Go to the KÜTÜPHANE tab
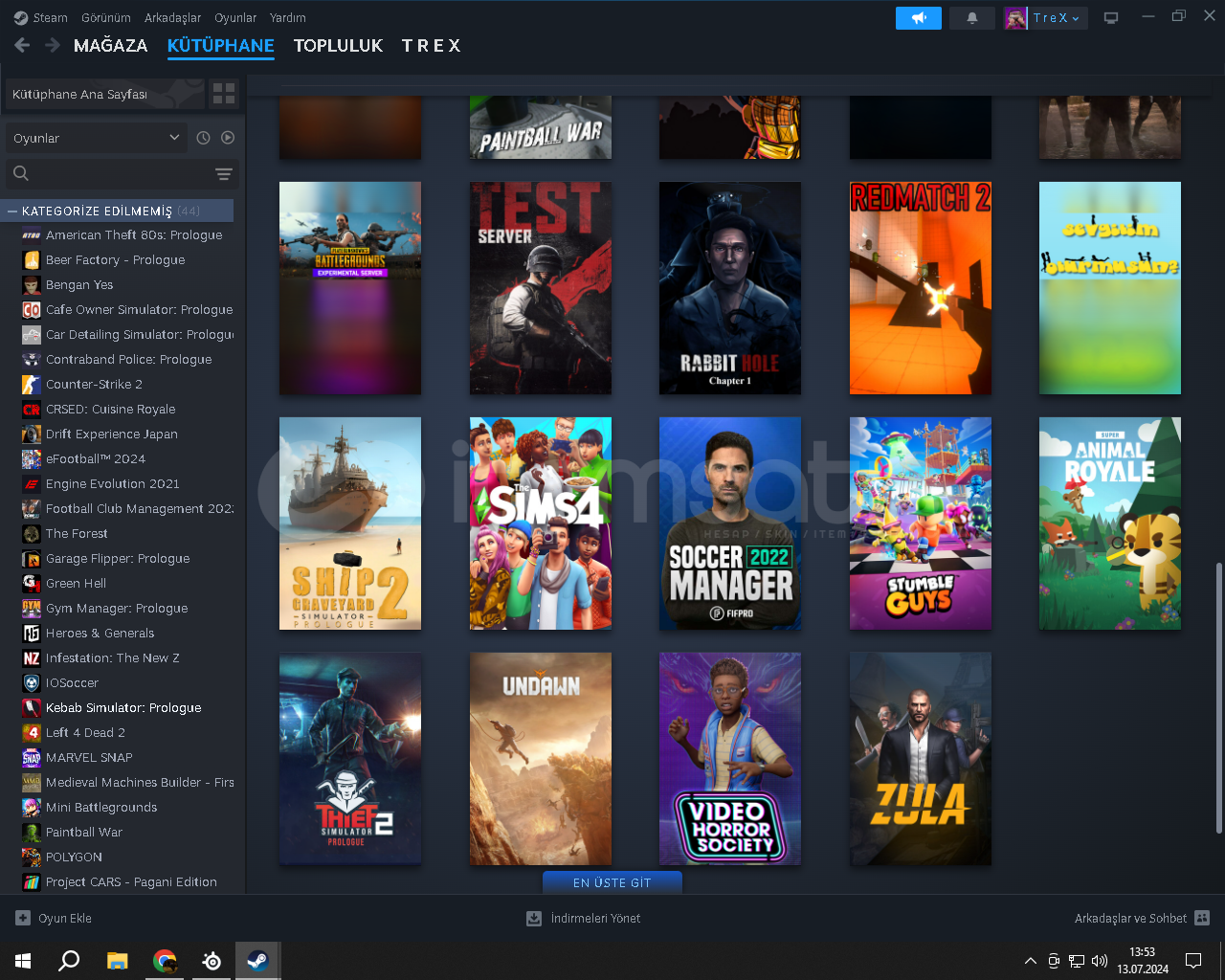 (x=221, y=45)
